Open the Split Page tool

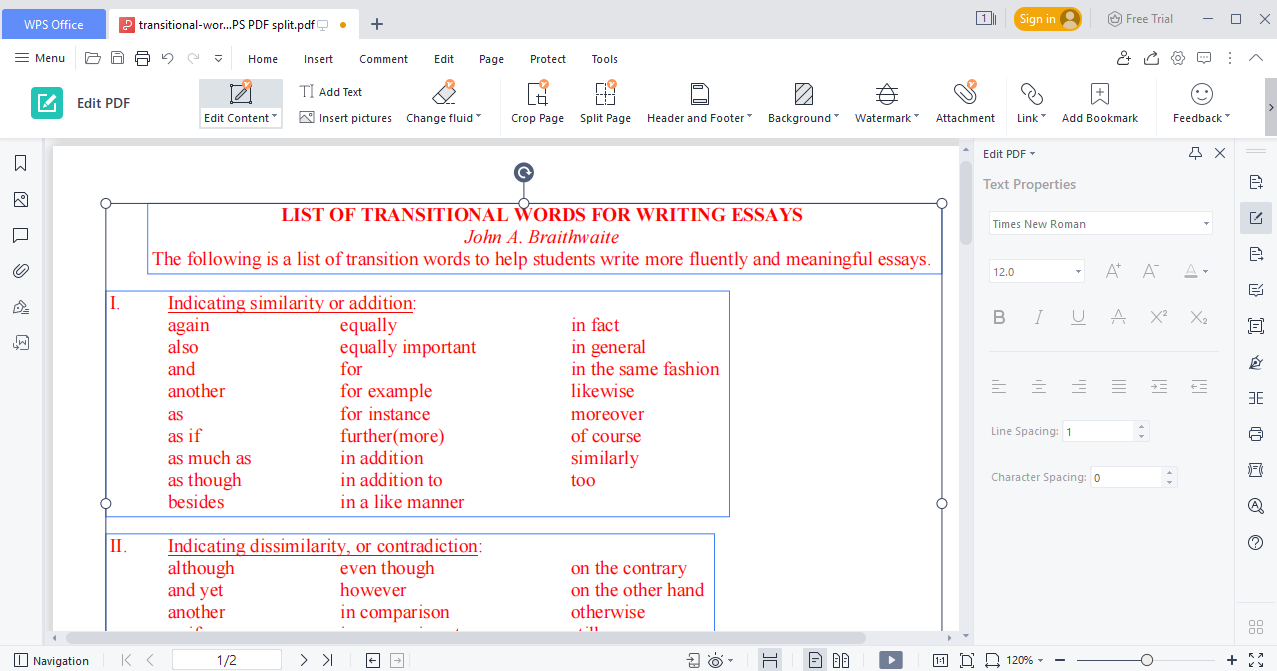pos(605,103)
